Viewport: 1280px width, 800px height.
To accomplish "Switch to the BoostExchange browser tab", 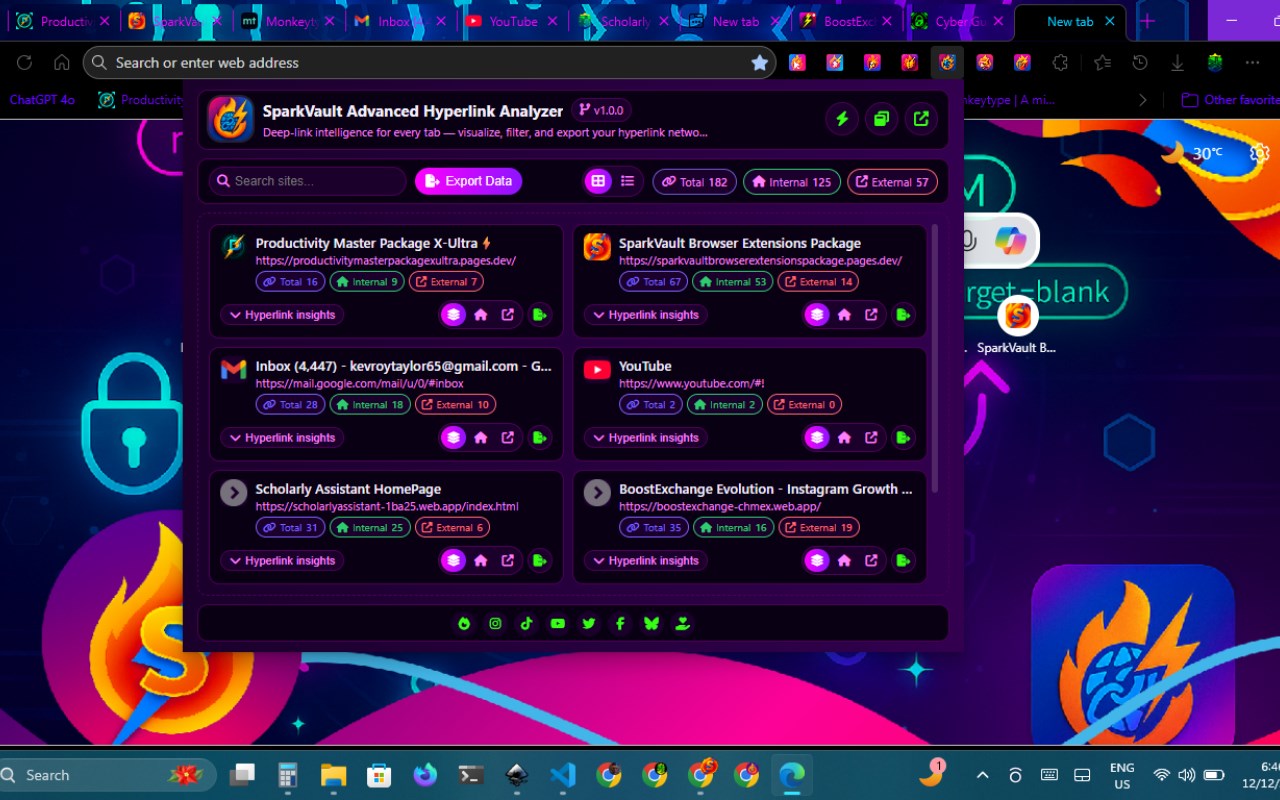I will pyautogui.click(x=846, y=21).
